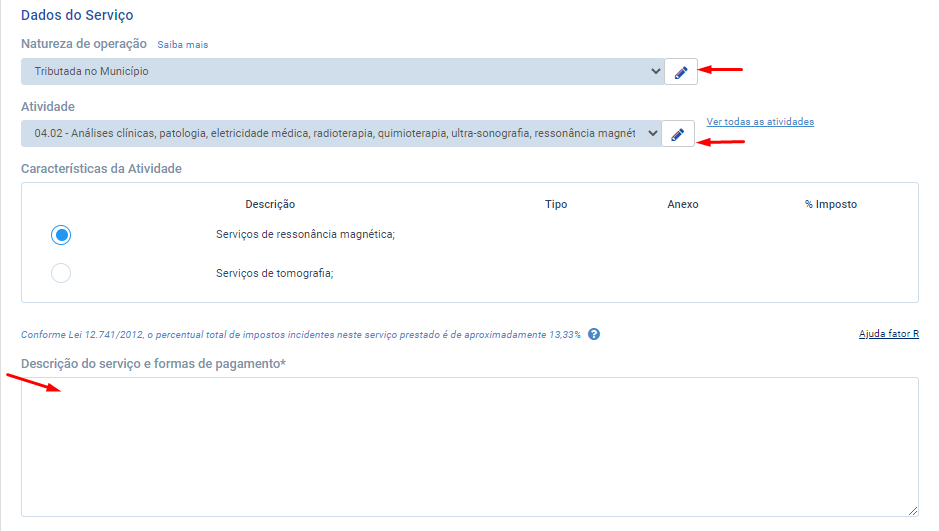Open the 'Ver todas as atividades' link
Screen dimensions: 939x531
(x=760, y=122)
